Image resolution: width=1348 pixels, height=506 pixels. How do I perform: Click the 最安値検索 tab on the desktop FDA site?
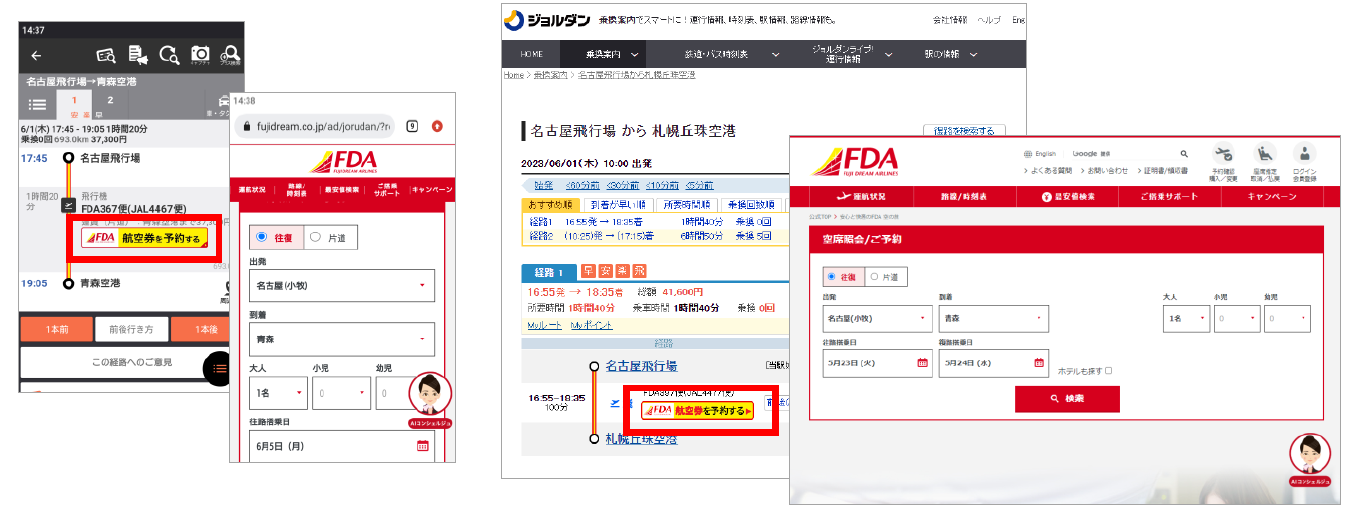pos(1068,197)
